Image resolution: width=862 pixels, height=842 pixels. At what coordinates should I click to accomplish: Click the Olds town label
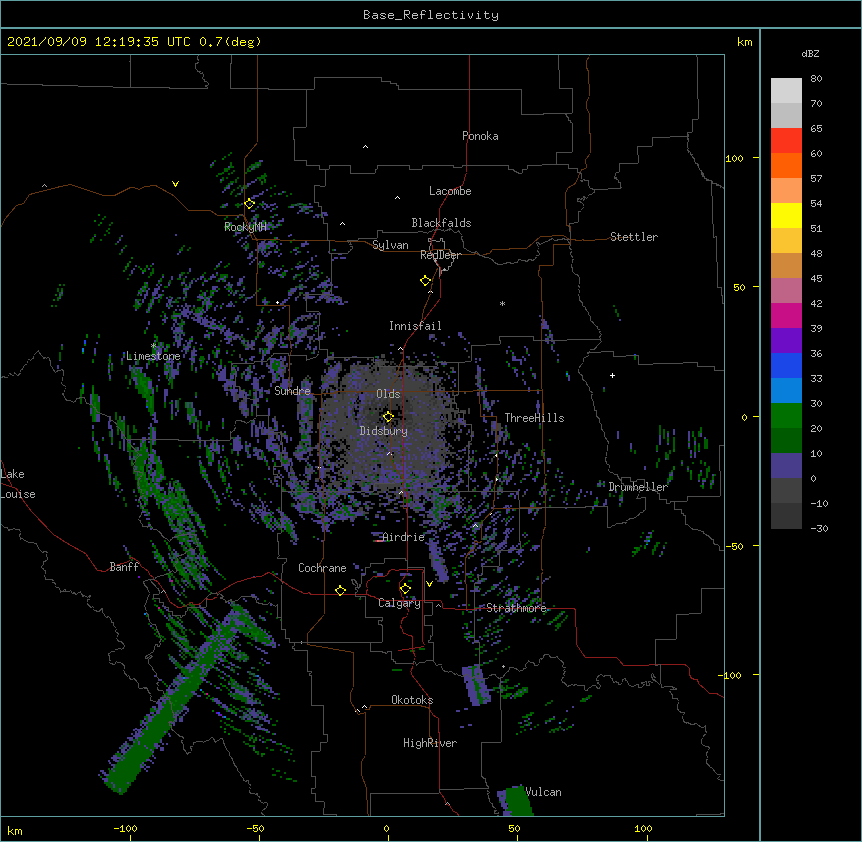[388, 394]
